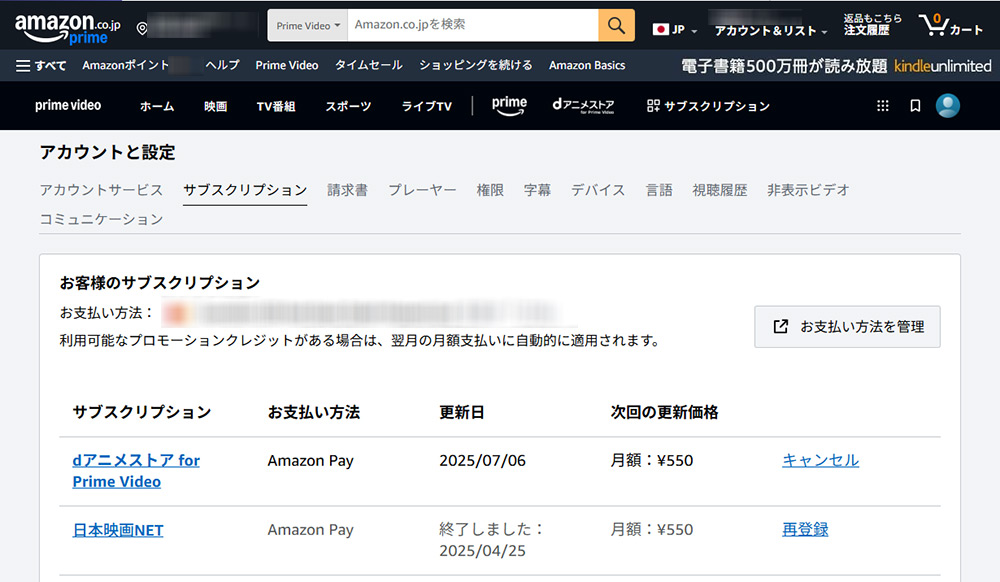Switch to 視聴履歴 tab

(x=720, y=190)
